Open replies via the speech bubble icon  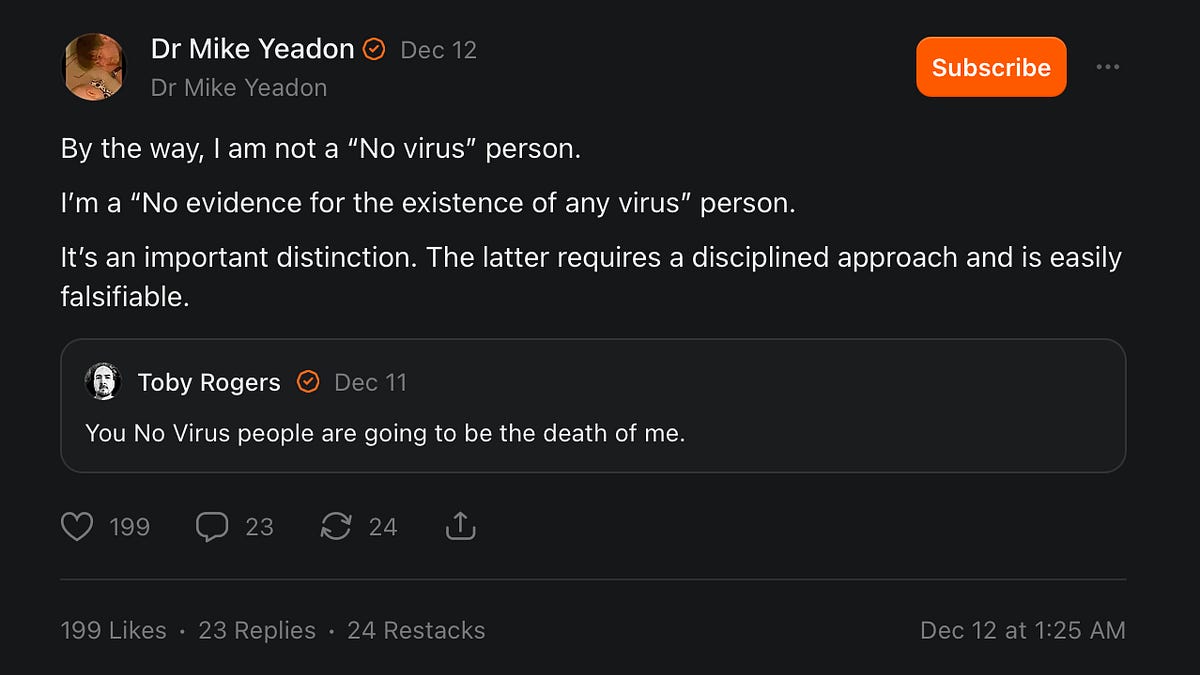pyautogui.click(x=212, y=526)
